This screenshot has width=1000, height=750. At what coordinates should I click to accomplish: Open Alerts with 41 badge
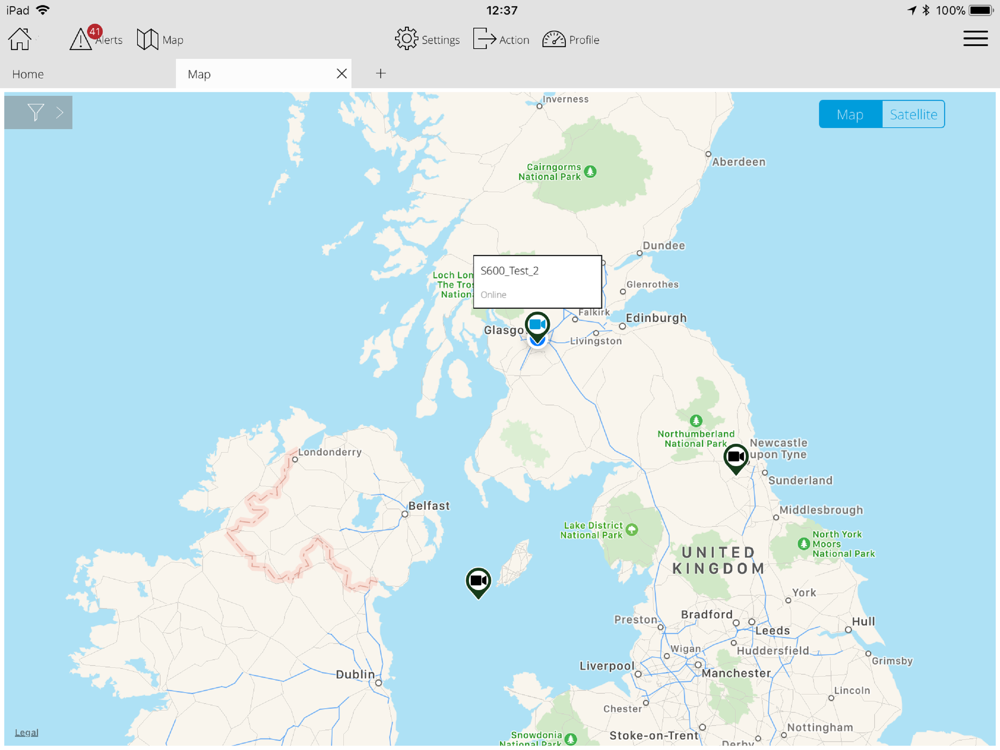pyautogui.click(x=96, y=40)
